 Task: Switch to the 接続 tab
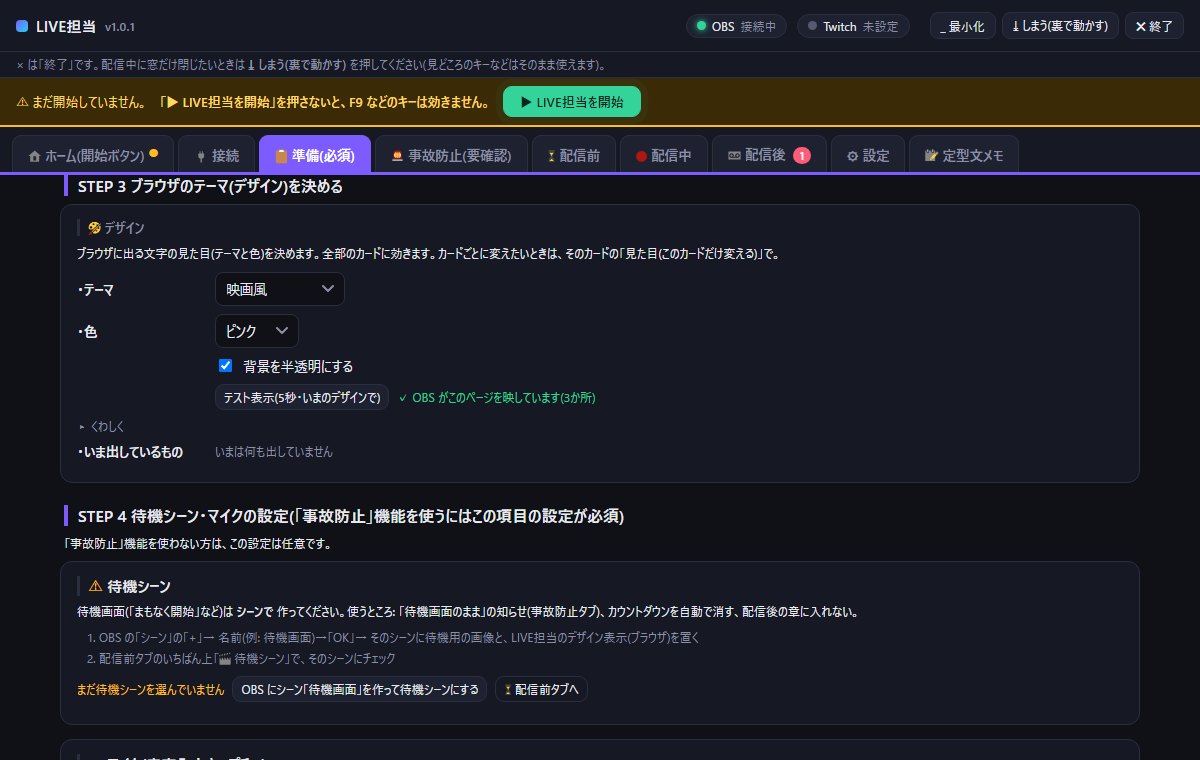216,155
